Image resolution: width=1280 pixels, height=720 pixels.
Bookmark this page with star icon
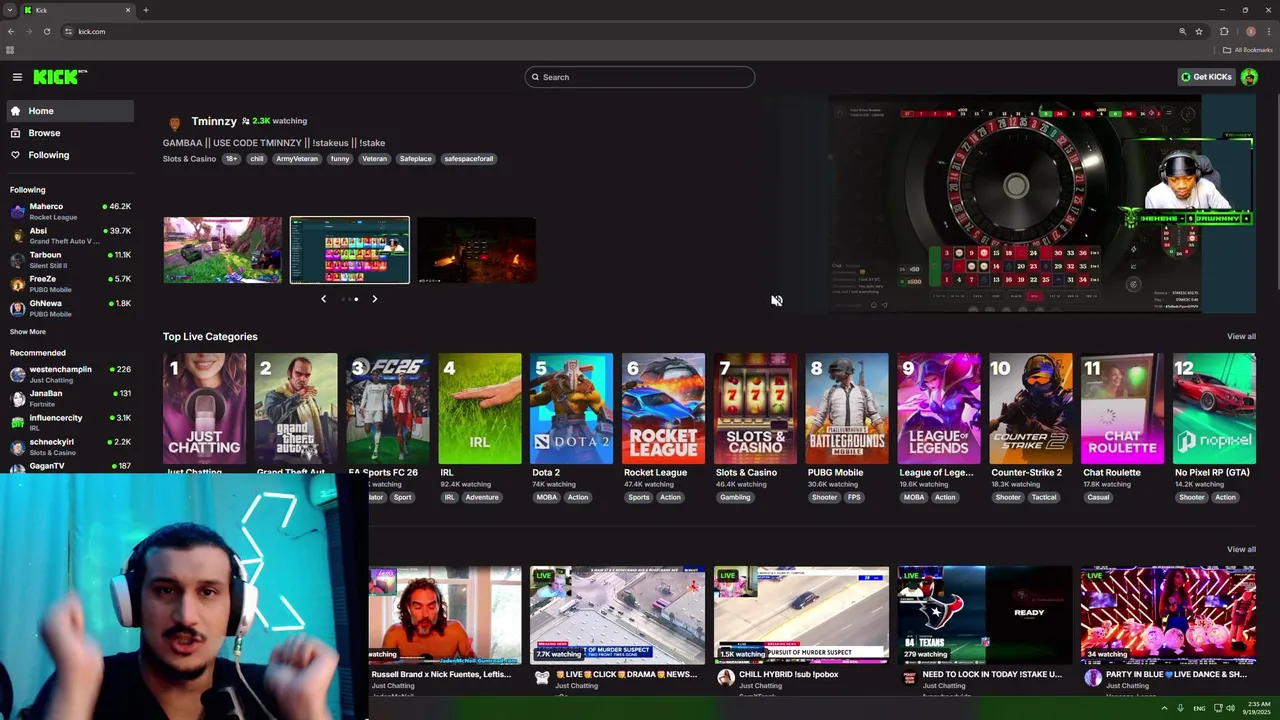click(1199, 32)
